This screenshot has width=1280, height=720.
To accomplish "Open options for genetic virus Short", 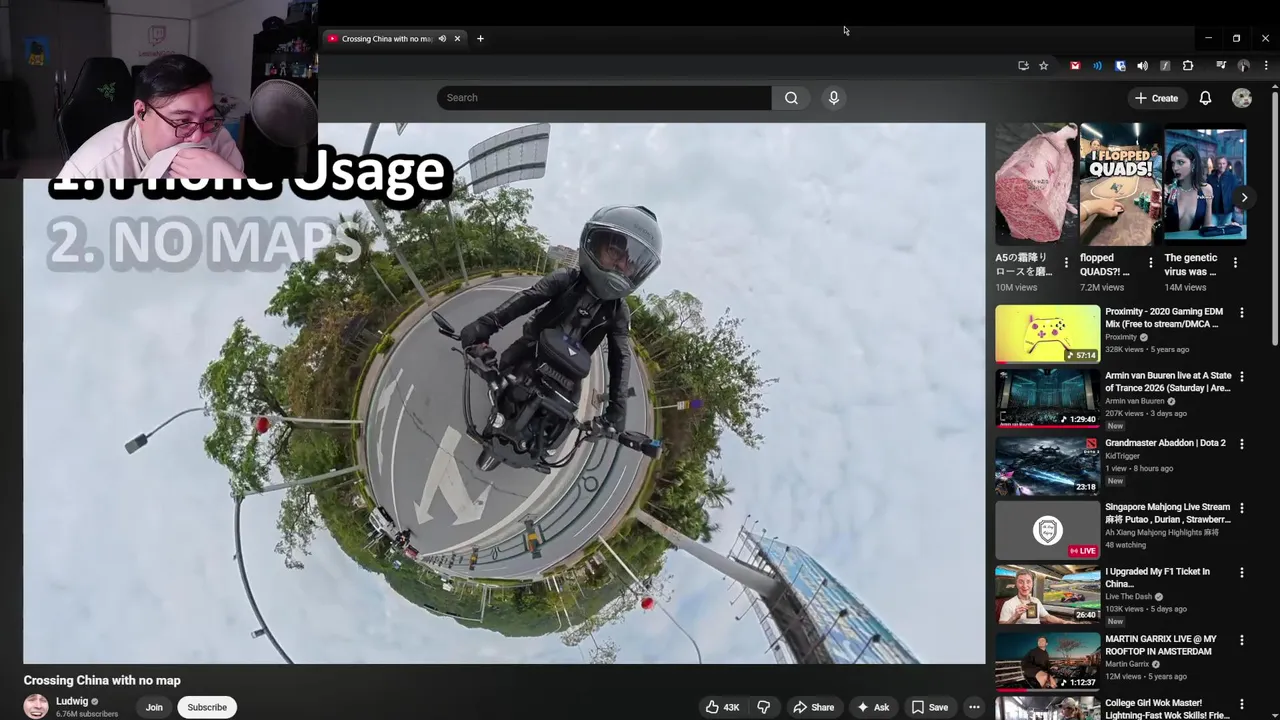I will (x=1235, y=263).
